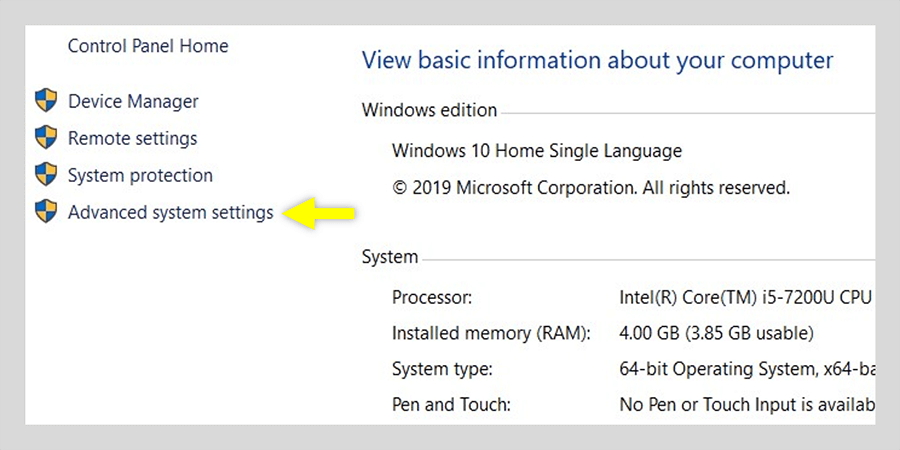Click the shield icon beside Remote settings

click(x=46, y=137)
